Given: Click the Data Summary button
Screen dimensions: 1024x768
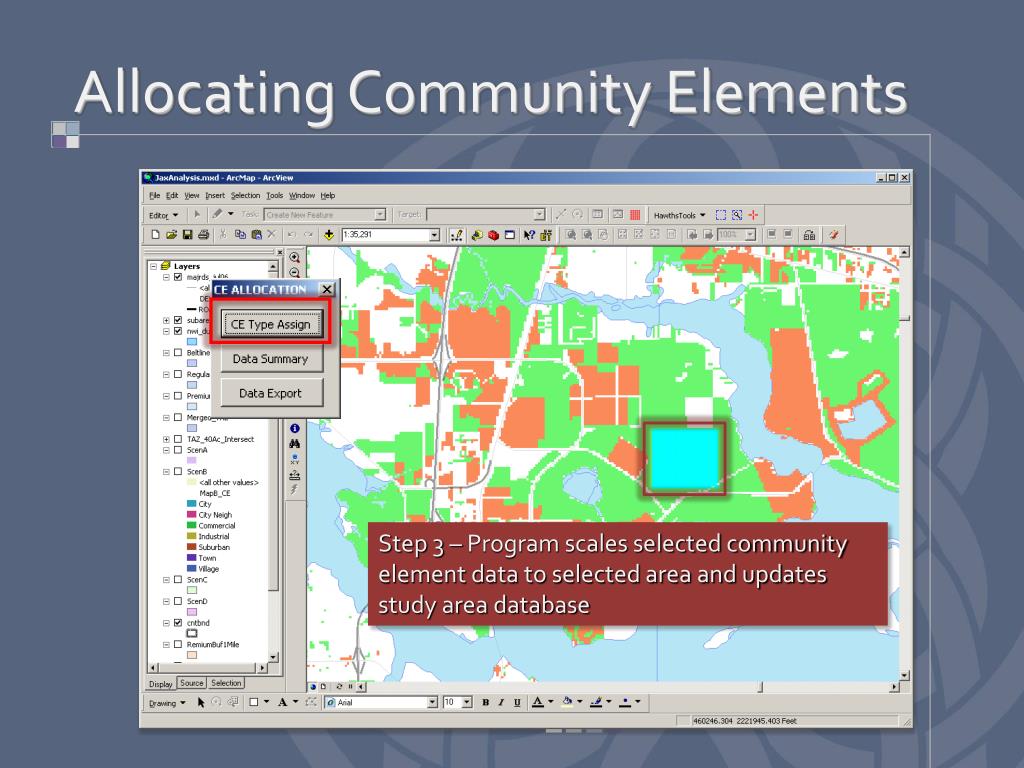Looking at the screenshot, I should click(270, 359).
